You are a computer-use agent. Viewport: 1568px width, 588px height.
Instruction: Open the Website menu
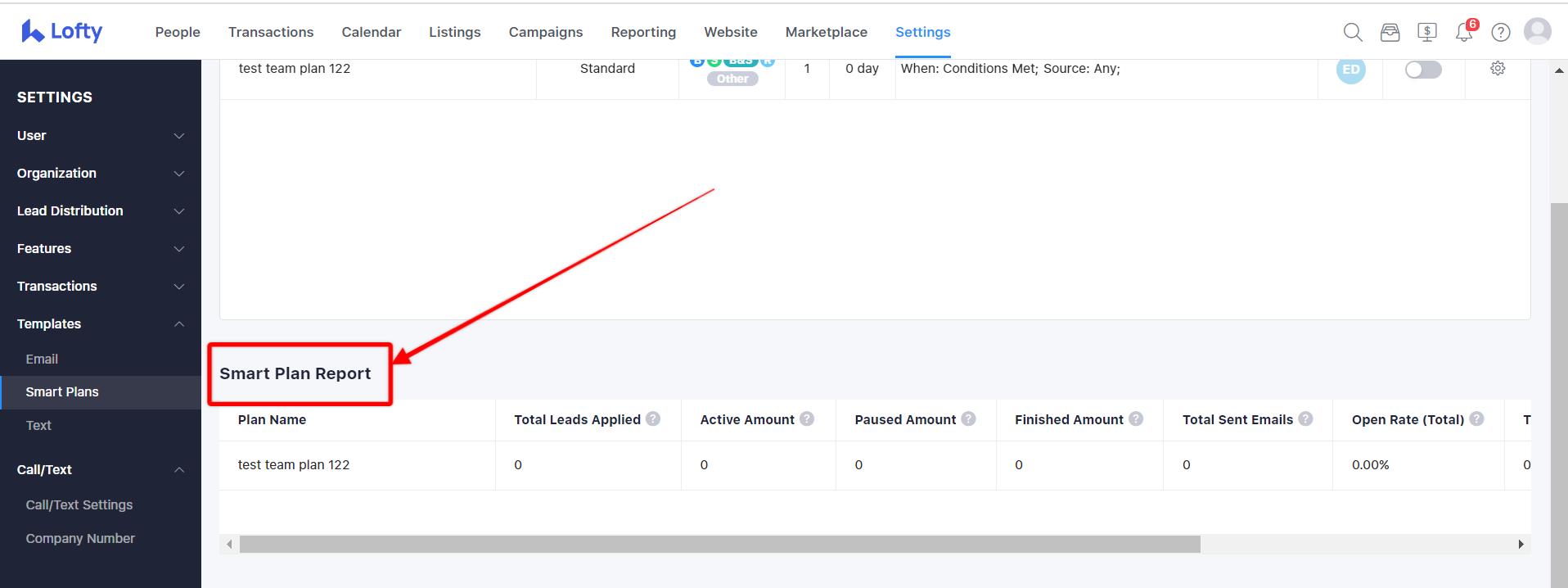tap(731, 32)
